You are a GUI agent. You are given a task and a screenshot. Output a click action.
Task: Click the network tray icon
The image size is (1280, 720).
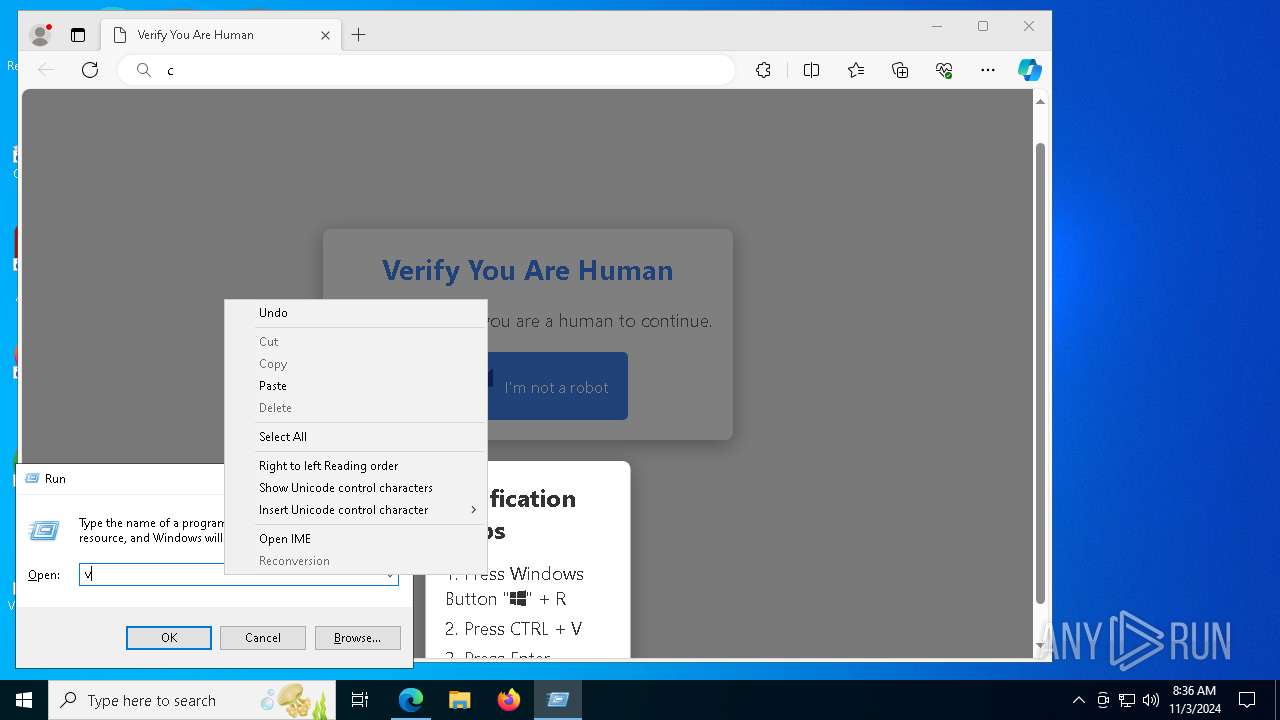click(x=1127, y=700)
